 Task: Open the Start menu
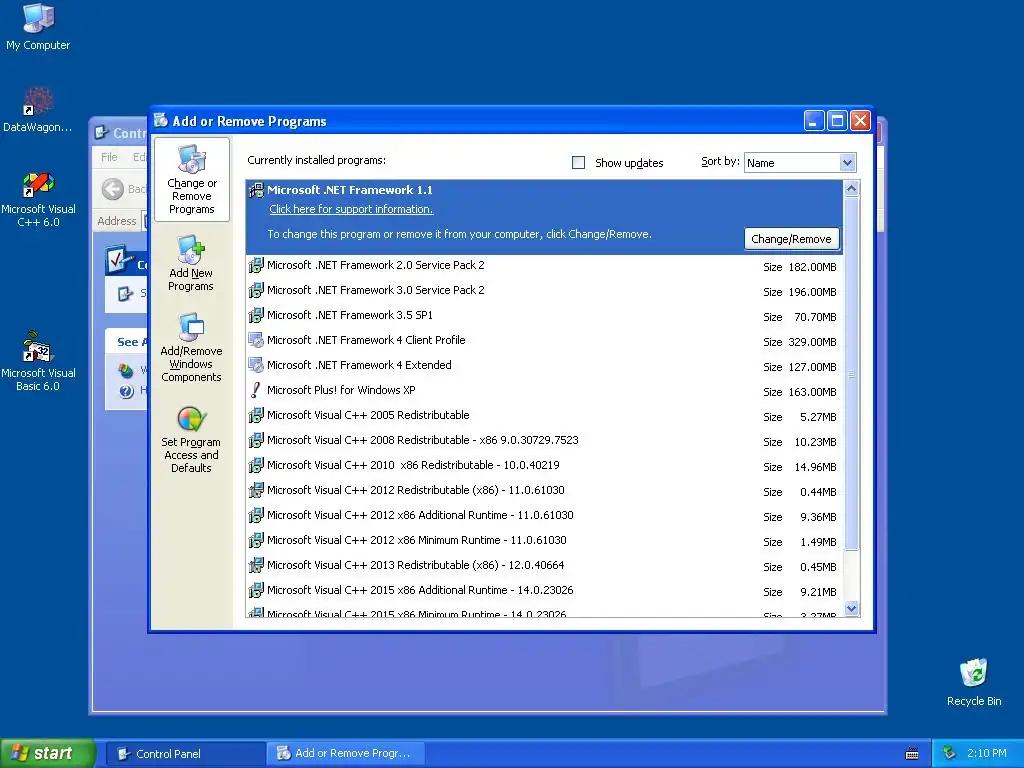(x=48, y=754)
